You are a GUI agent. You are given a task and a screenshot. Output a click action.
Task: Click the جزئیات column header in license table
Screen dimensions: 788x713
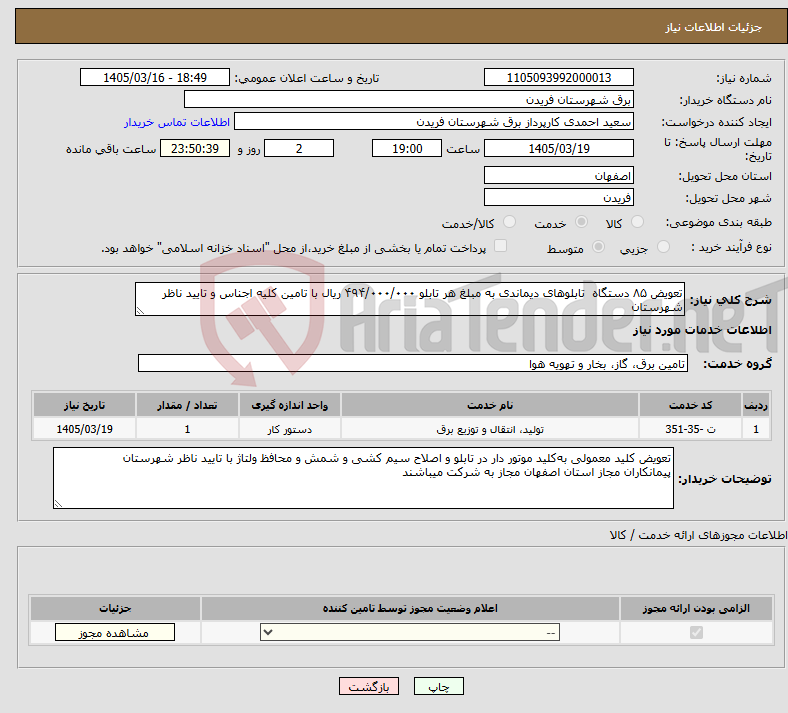coord(115,608)
